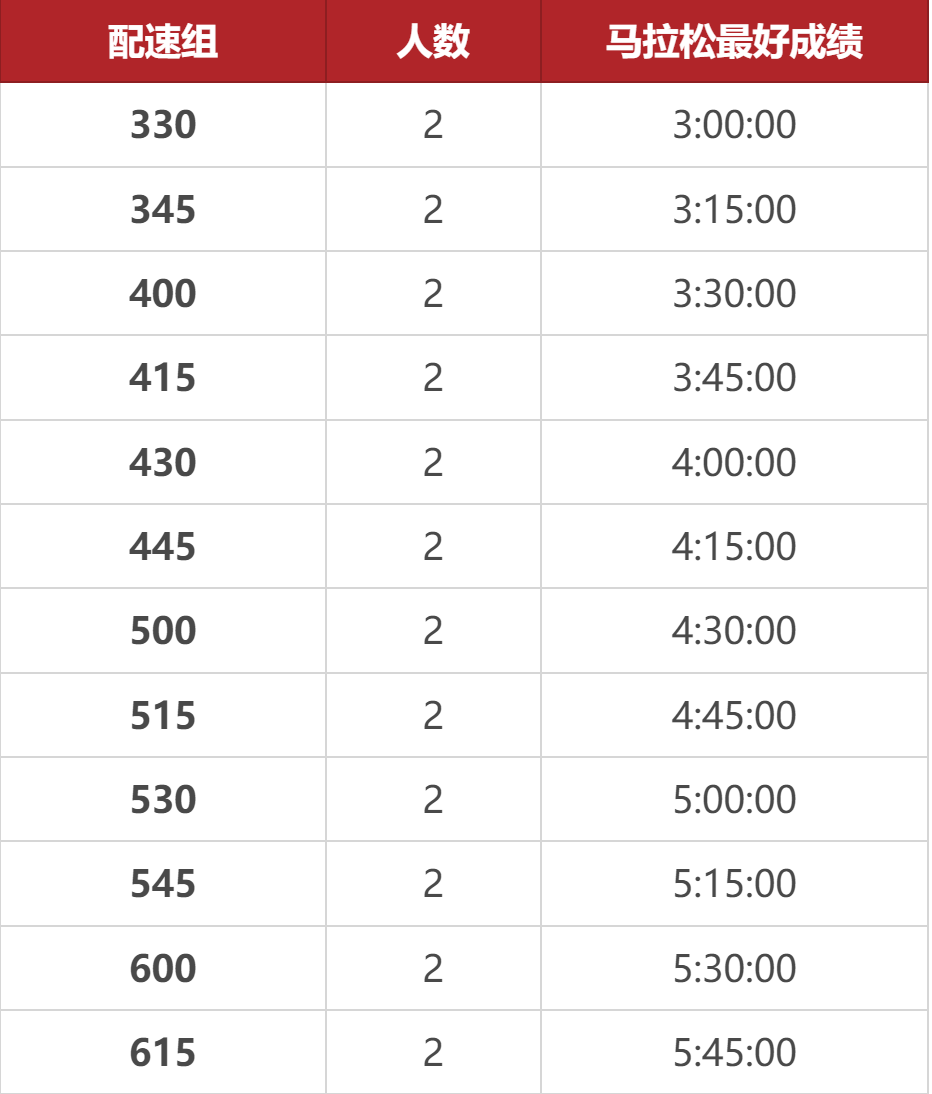The height and width of the screenshot is (1094, 932).
Task: Click the 人数 column header
Action: [433, 42]
